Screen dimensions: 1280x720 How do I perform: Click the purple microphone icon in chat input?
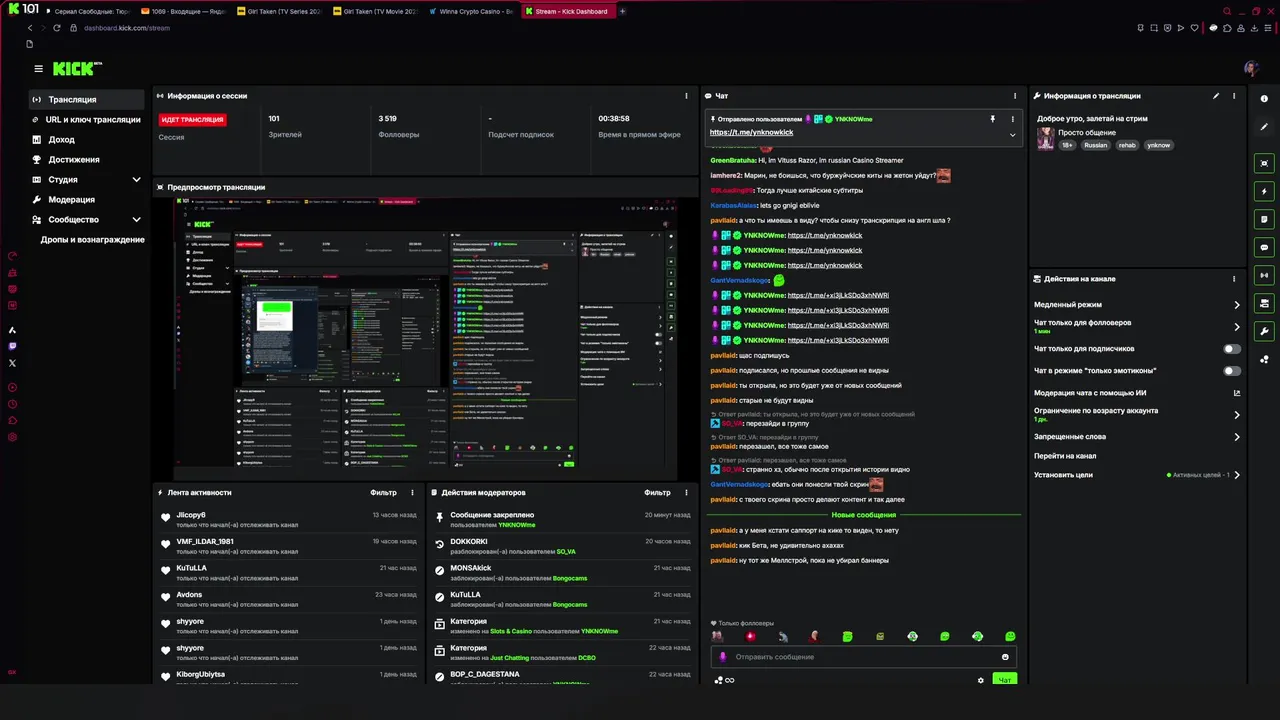tap(723, 657)
